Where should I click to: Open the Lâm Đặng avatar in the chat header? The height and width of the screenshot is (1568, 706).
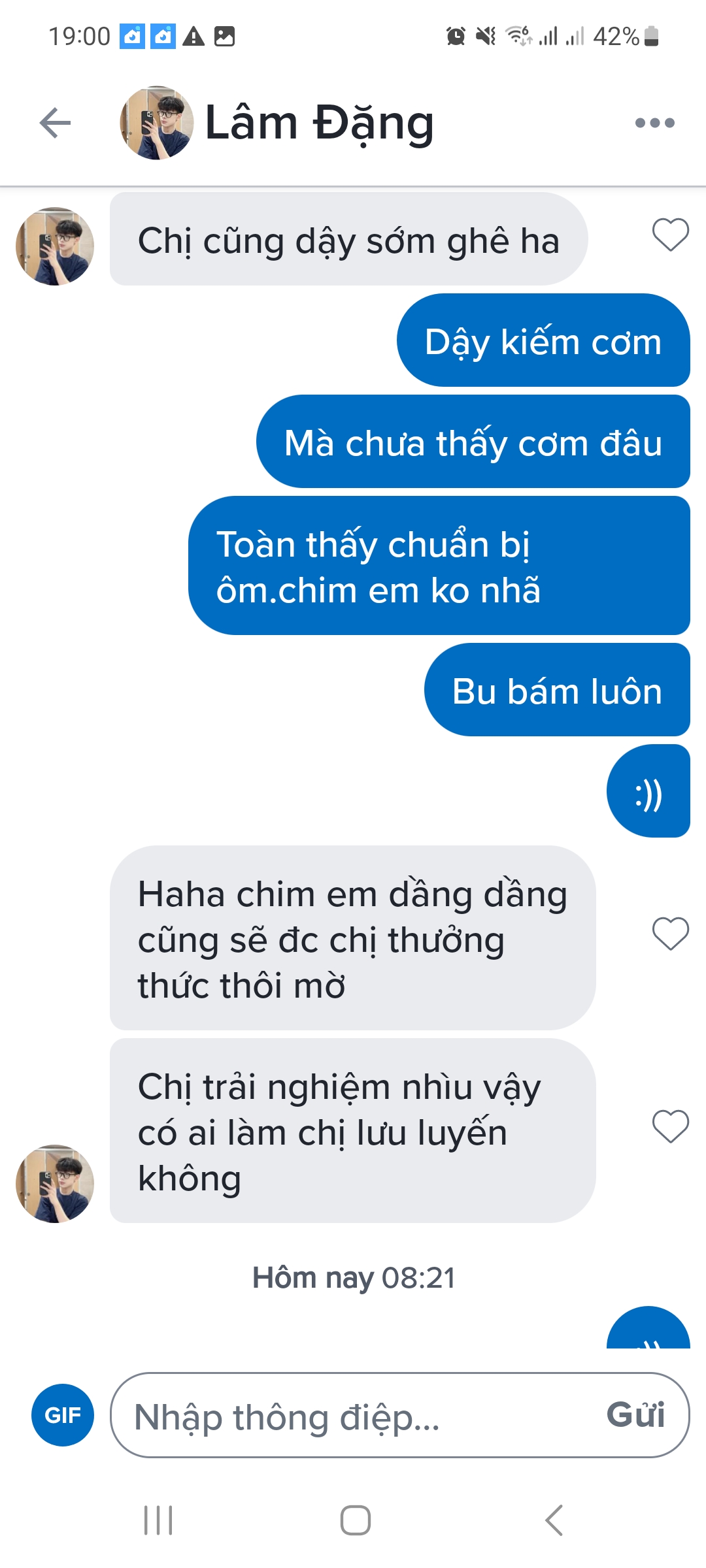[x=157, y=123]
